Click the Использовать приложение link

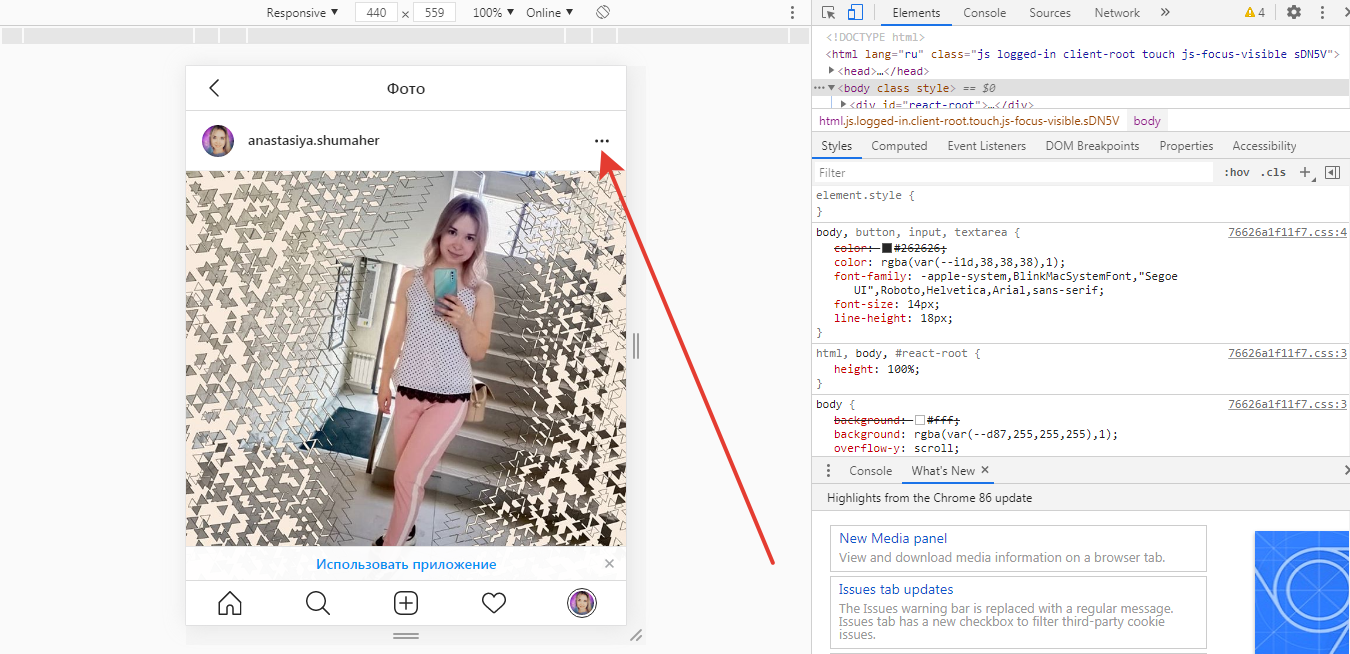[x=406, y=564]
